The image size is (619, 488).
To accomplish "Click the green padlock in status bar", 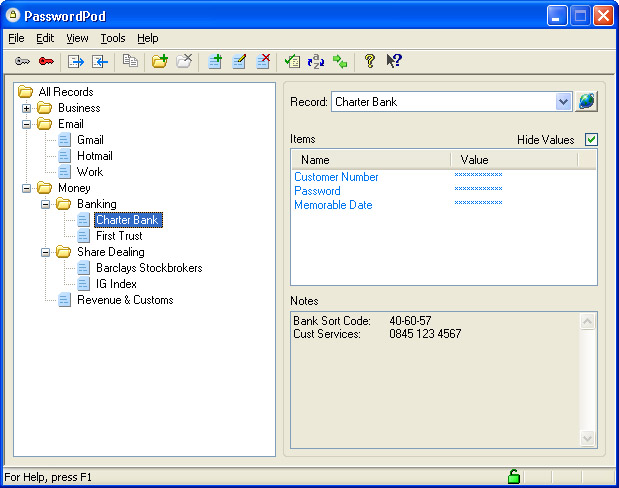I will (x=514, y=477).
